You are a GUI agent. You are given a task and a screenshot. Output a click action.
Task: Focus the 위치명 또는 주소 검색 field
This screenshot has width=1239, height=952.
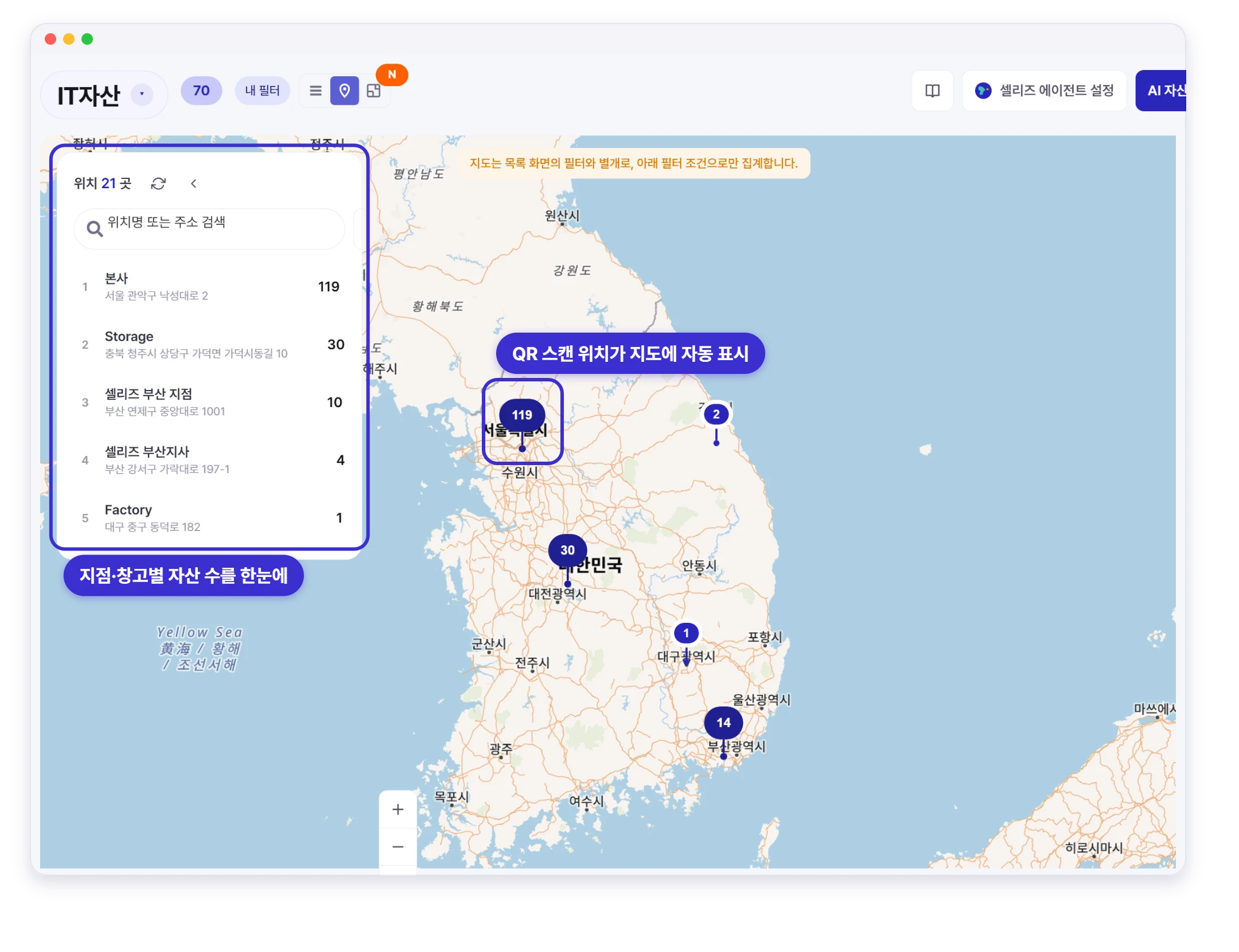[209, 229]
